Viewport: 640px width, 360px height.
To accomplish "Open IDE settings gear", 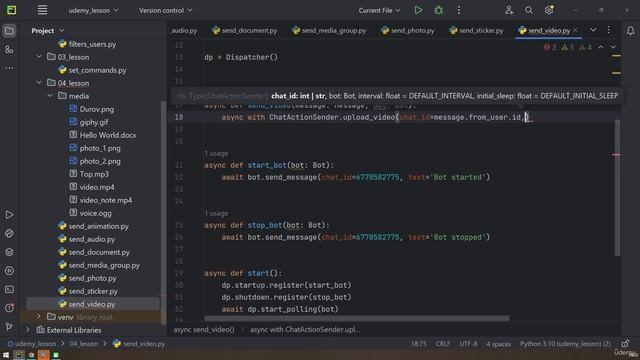I will pyautogui.click(x=549, y=10).
